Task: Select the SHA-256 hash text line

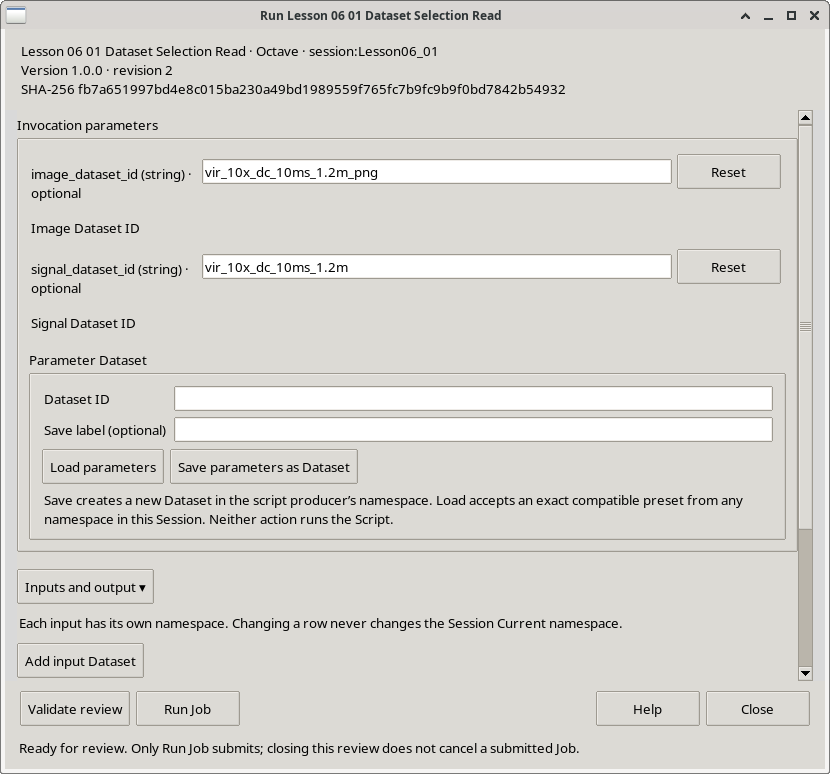Action: [x=293, y=89]
